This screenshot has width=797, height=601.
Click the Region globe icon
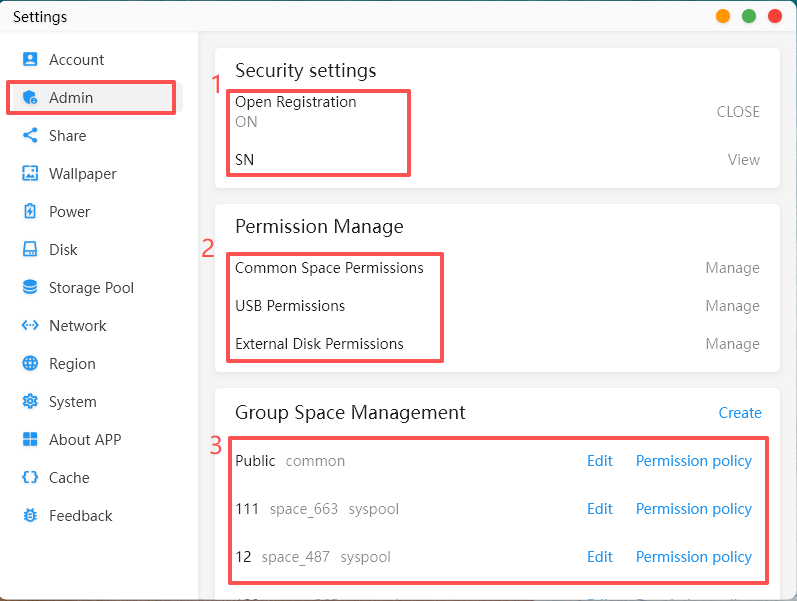30,363
